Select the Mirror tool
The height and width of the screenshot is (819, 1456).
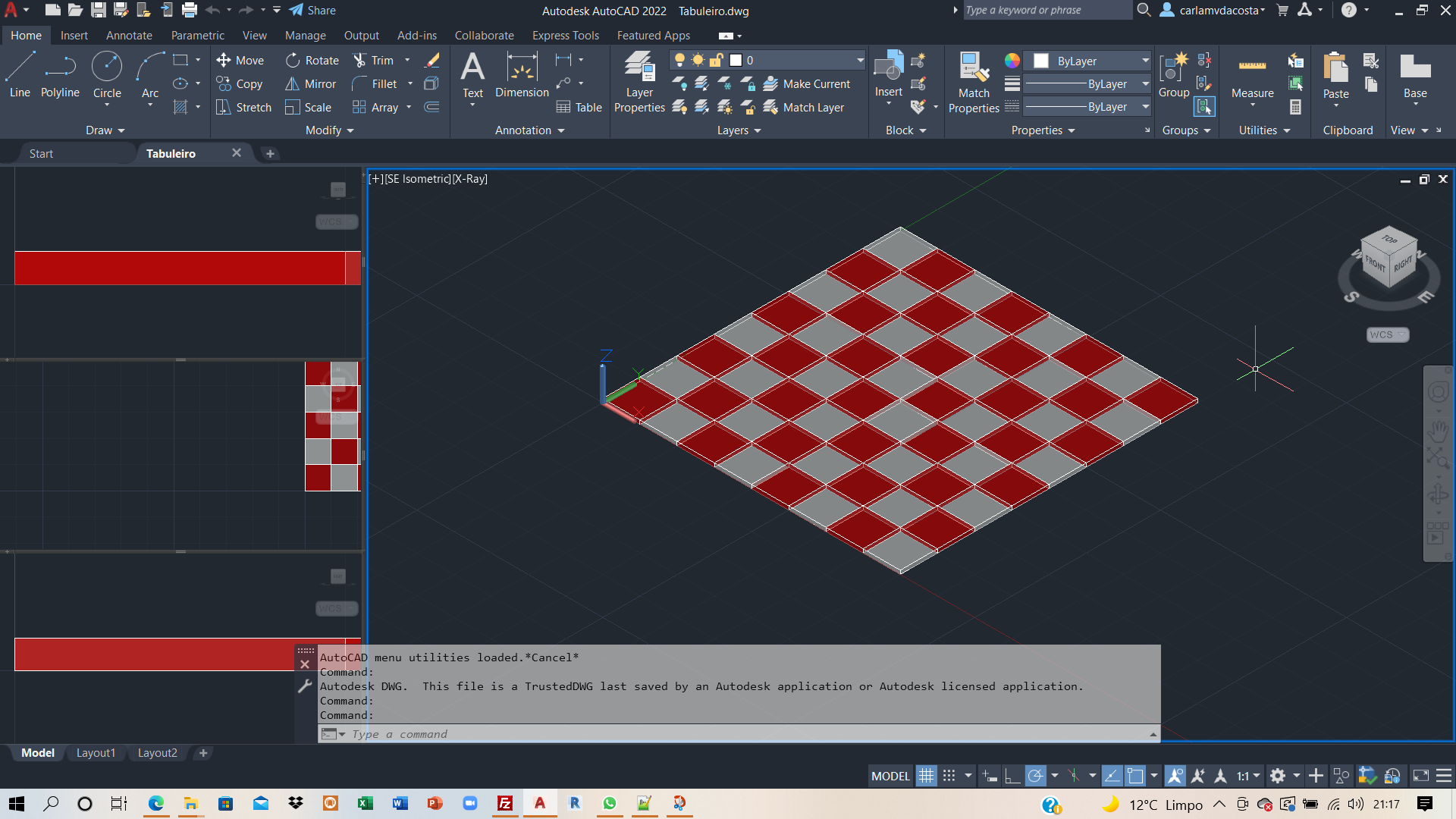(311, 83)
